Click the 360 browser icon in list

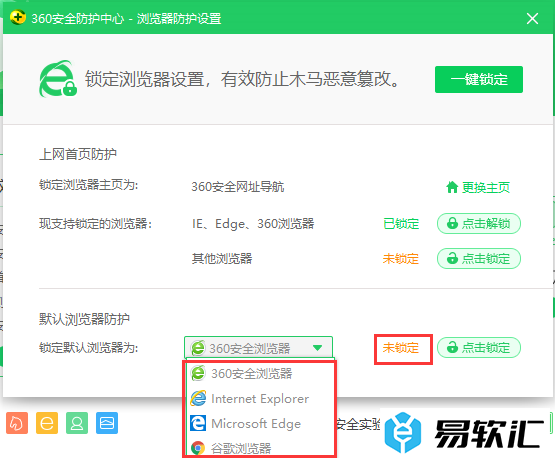pyautogui.click(x=198, y=373)
